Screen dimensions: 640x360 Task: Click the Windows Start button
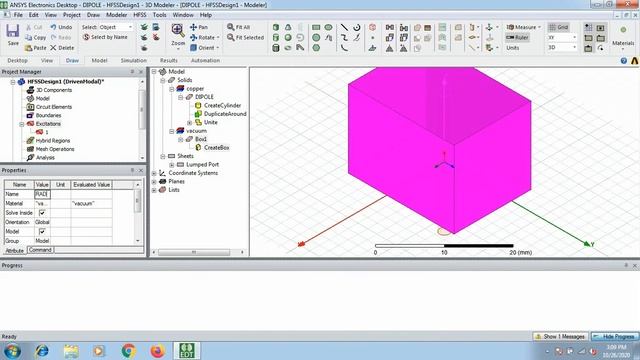point(13,351)
